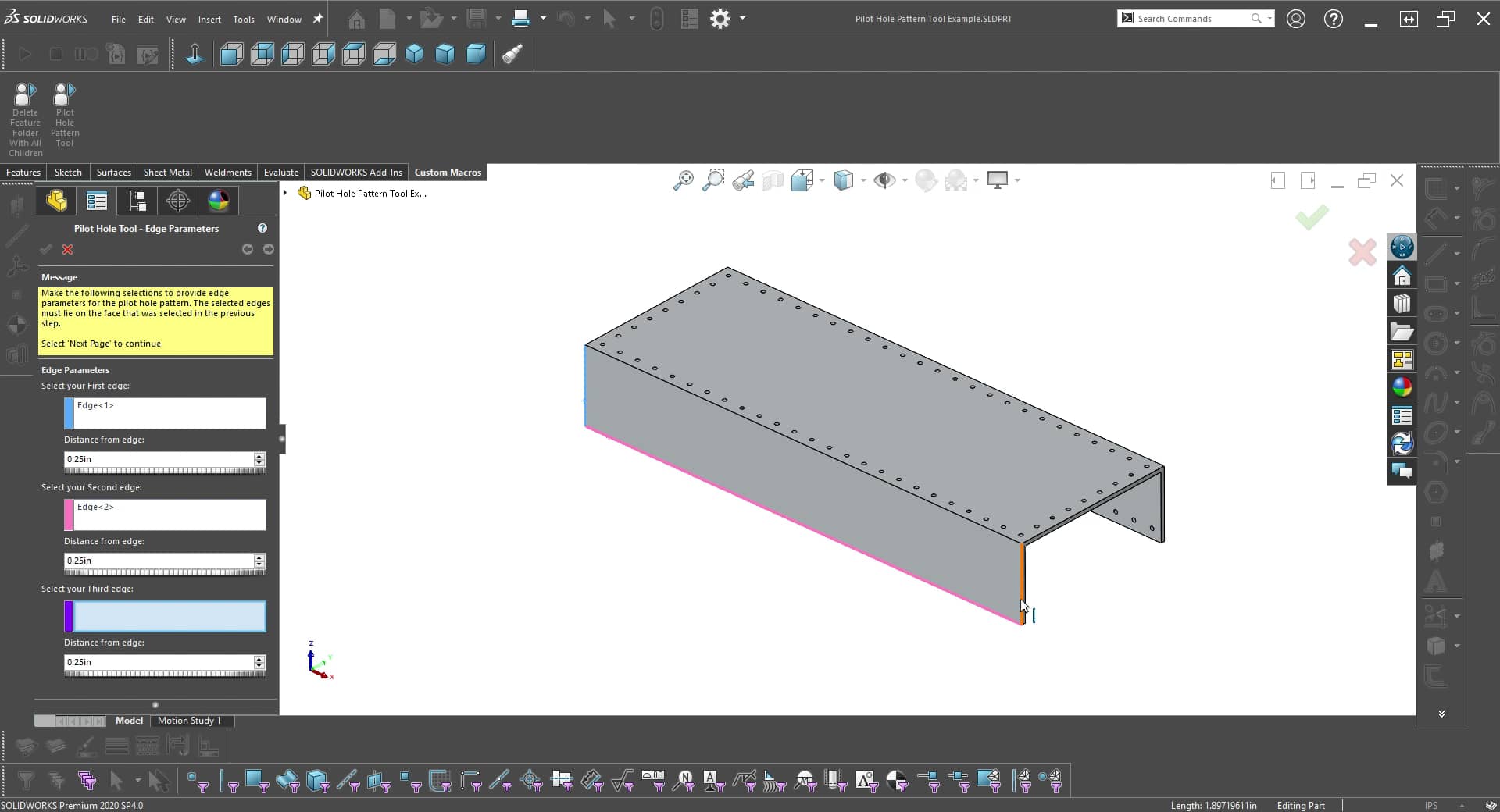Image resolution: width=1500 pixels, height=812 pixels.
Task: Click the green checkmark to confirm edge parameters
Action: pos(1311,219)
